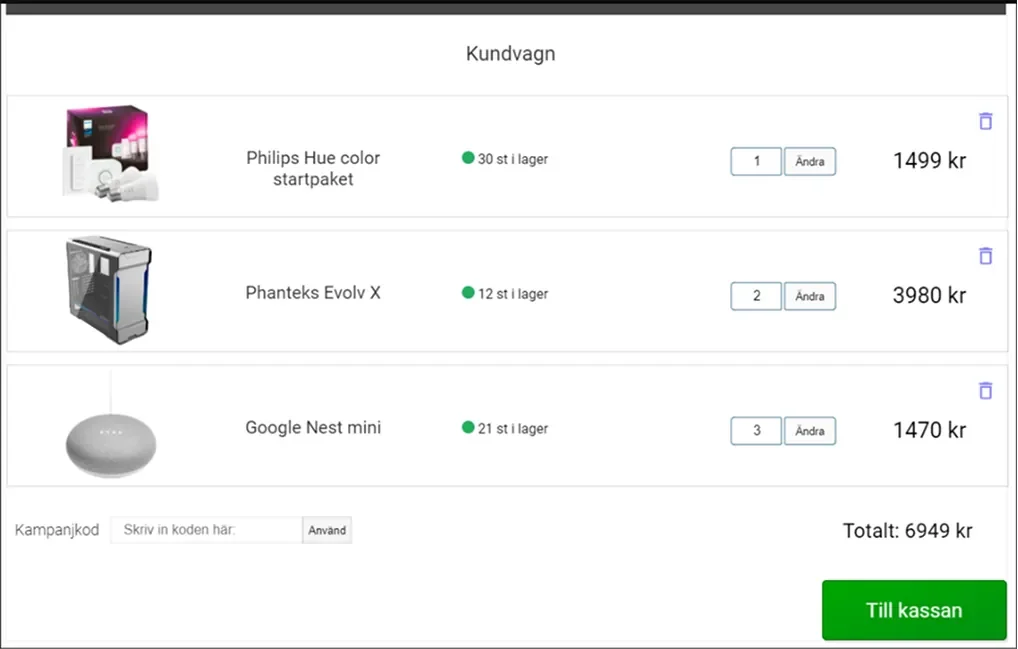Click the Phanteks Evolv X product name
Image resolution: width=1018 pixels, height=649 pixels.
[x=313, y=293]
